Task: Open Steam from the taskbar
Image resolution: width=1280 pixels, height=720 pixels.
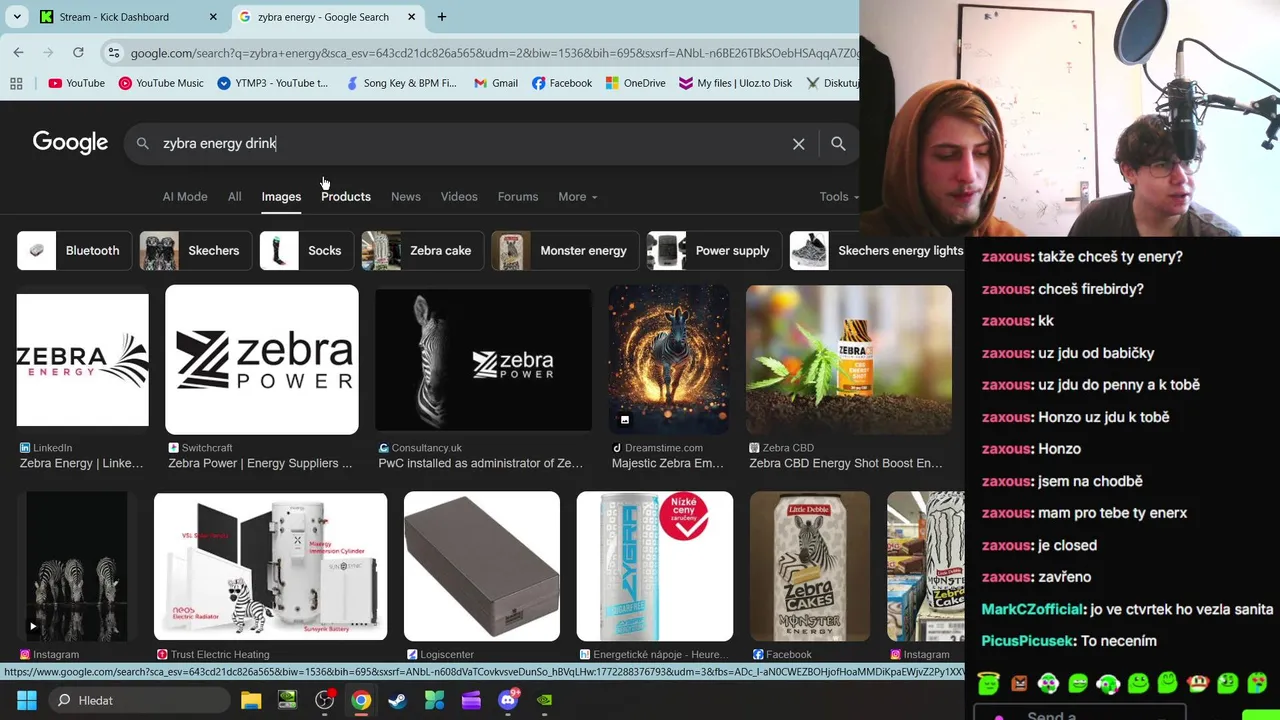Action: [397, 700]
